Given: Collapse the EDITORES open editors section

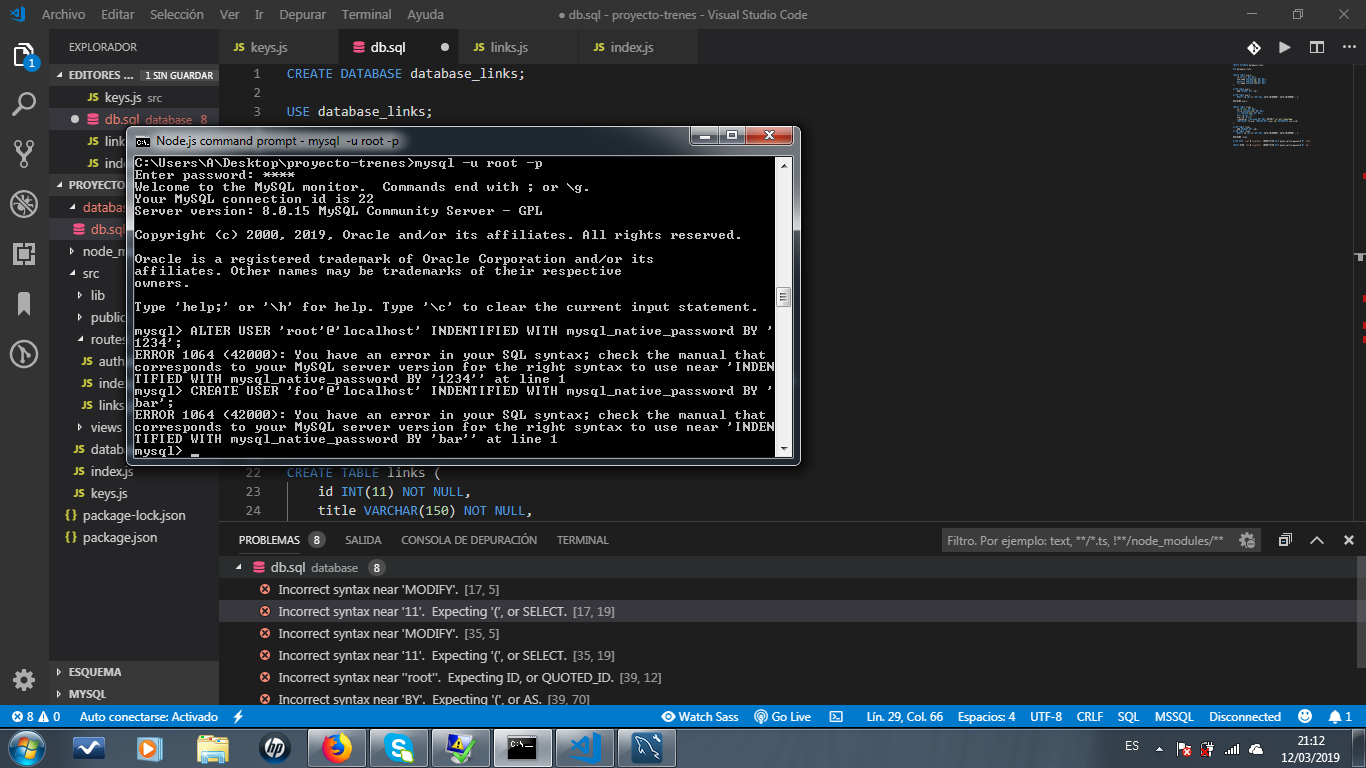Looking at the screenshot, I should click(135, 75).
